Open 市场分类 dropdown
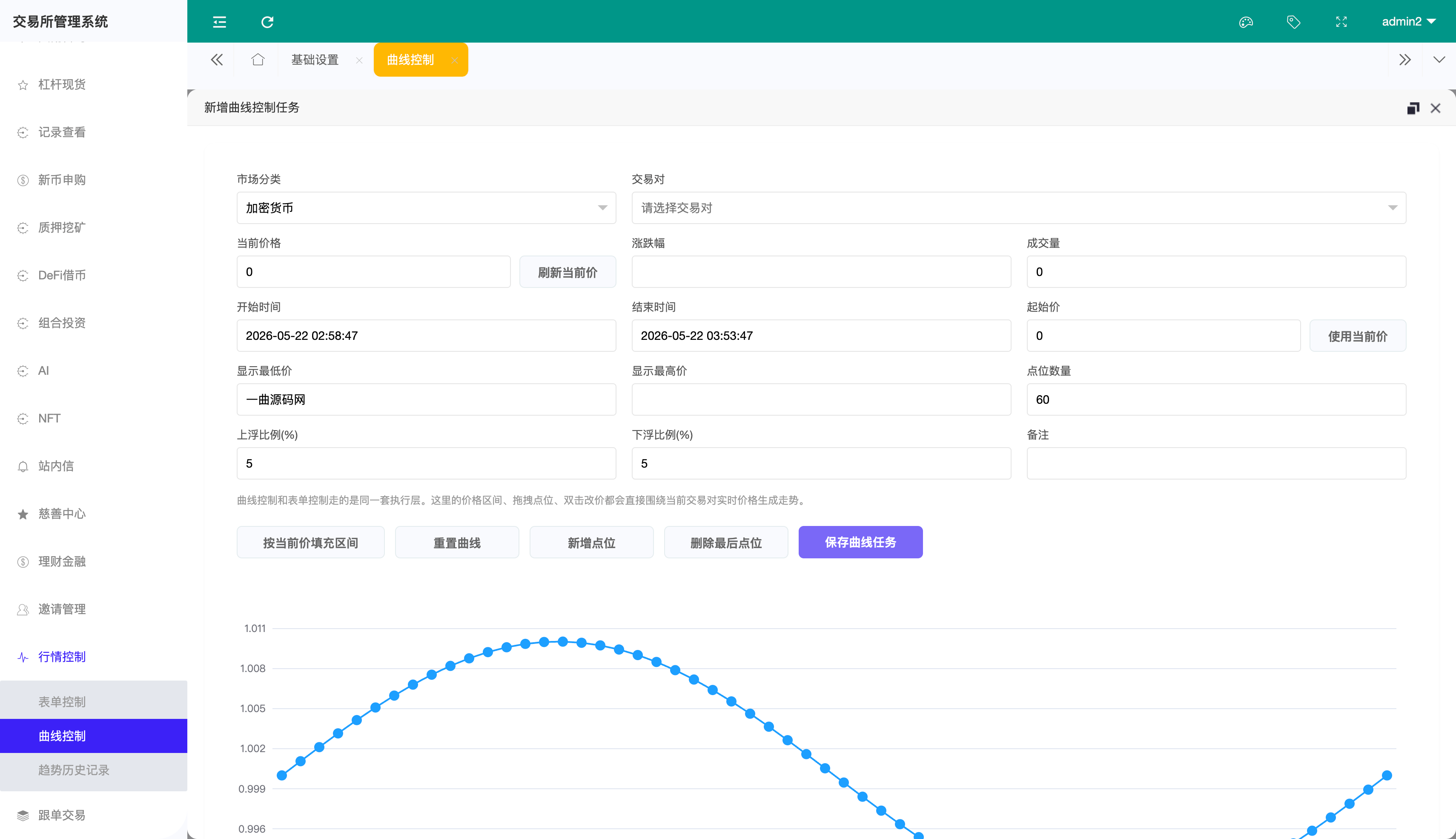This screenshot has width=1456, height=839. pyautogui.click(x=426, y=207)
